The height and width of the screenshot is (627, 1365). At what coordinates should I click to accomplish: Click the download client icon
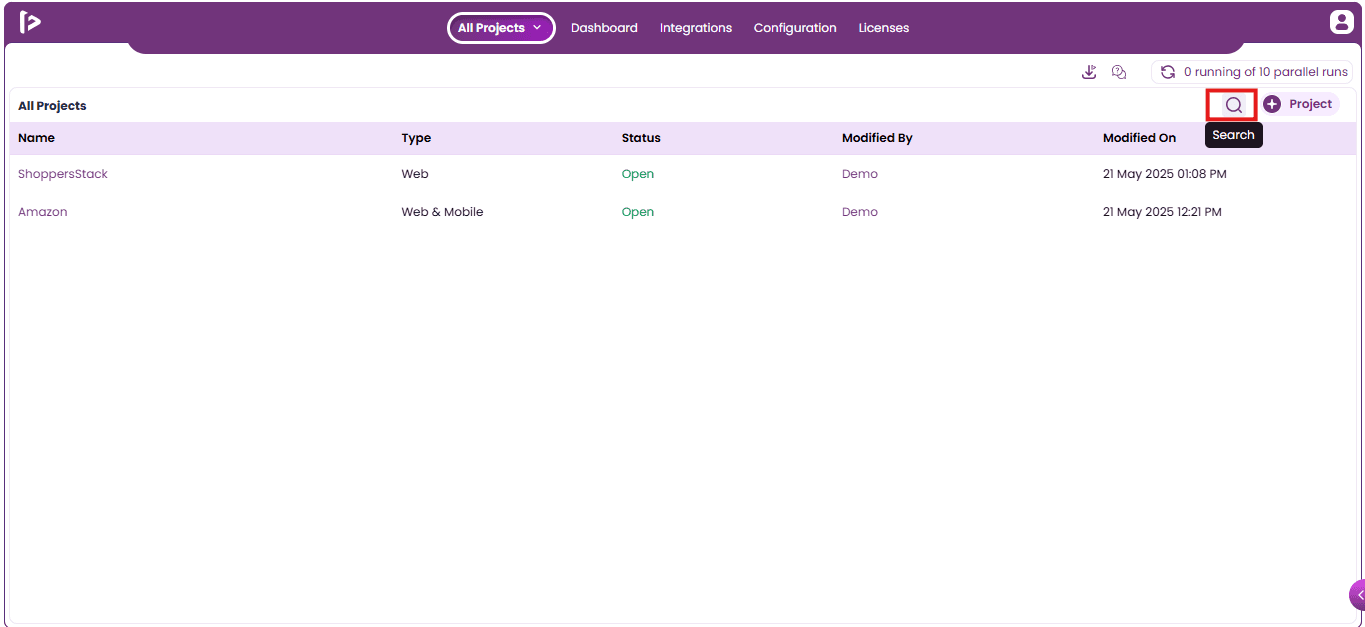(x=1090, y=72)
